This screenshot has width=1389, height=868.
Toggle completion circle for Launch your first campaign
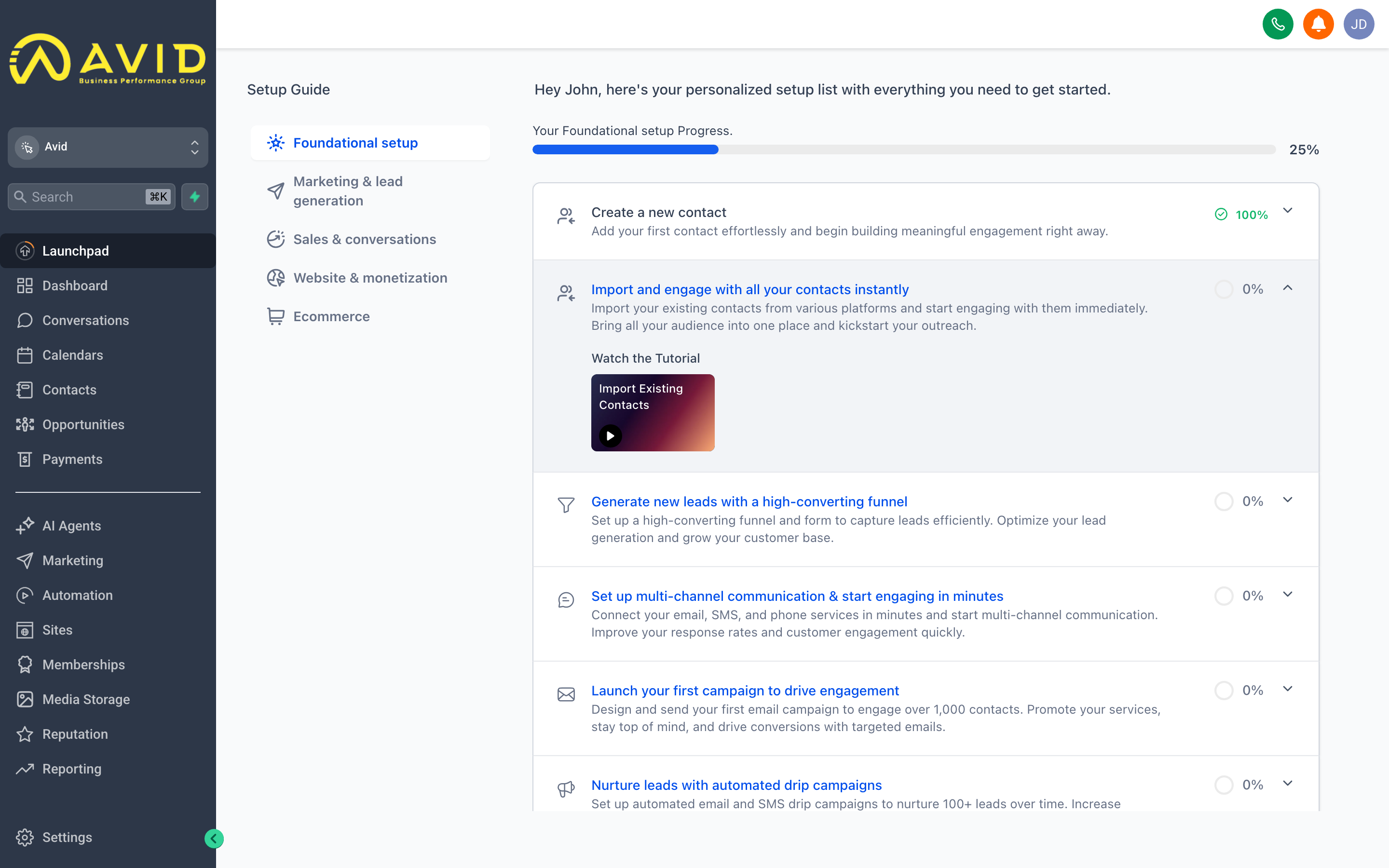coord(1224,691)
